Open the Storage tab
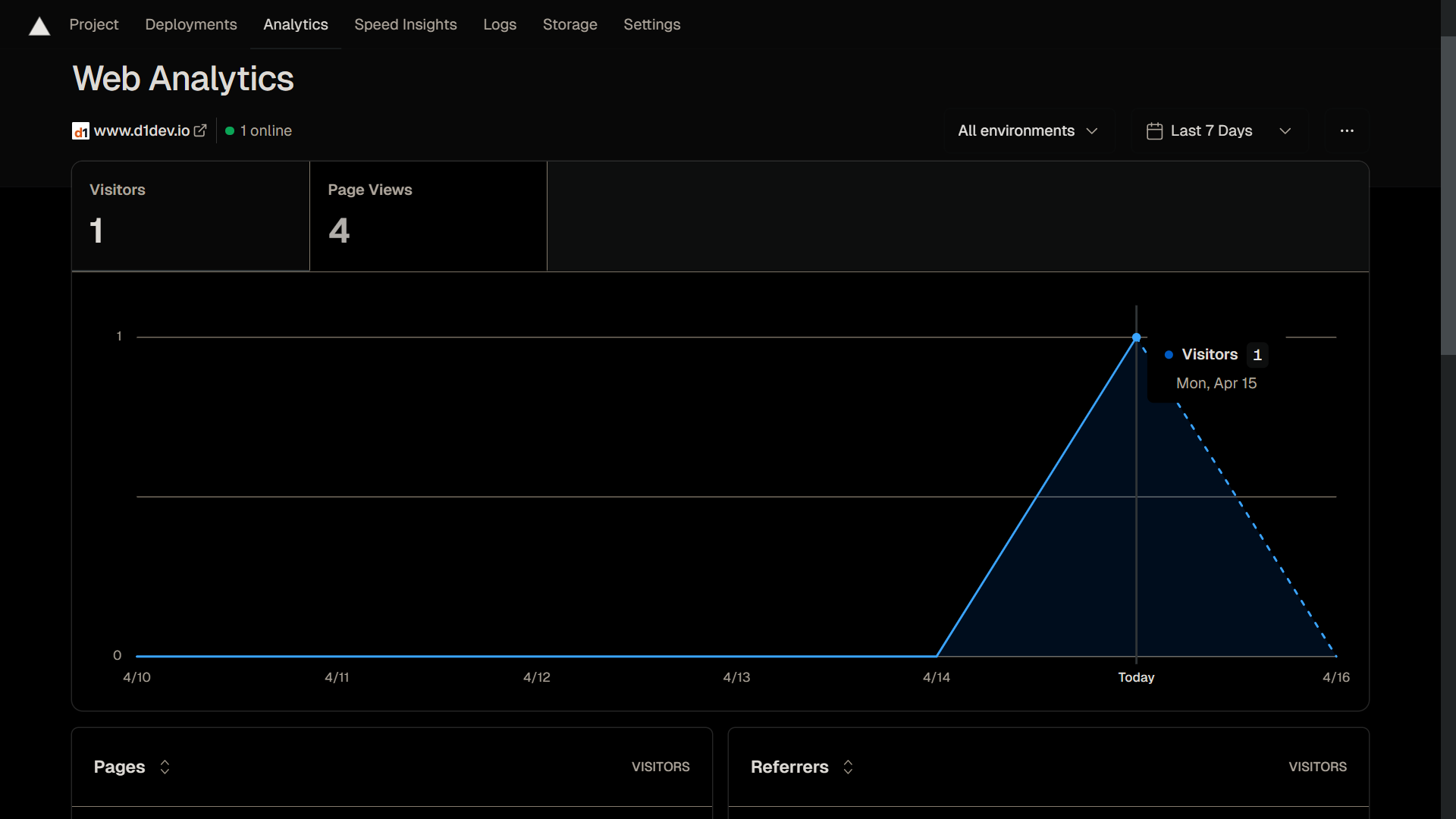Image resolution: width=1456 pixels, height=819 pixels. click(570, 24)
